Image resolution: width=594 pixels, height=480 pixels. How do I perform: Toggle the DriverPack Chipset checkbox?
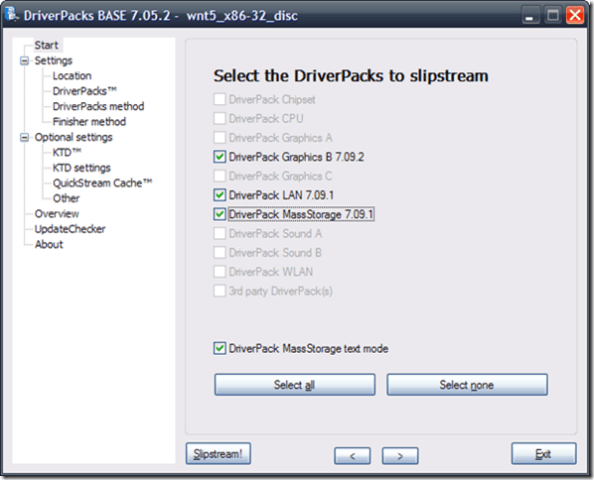(x=220, y=99)
